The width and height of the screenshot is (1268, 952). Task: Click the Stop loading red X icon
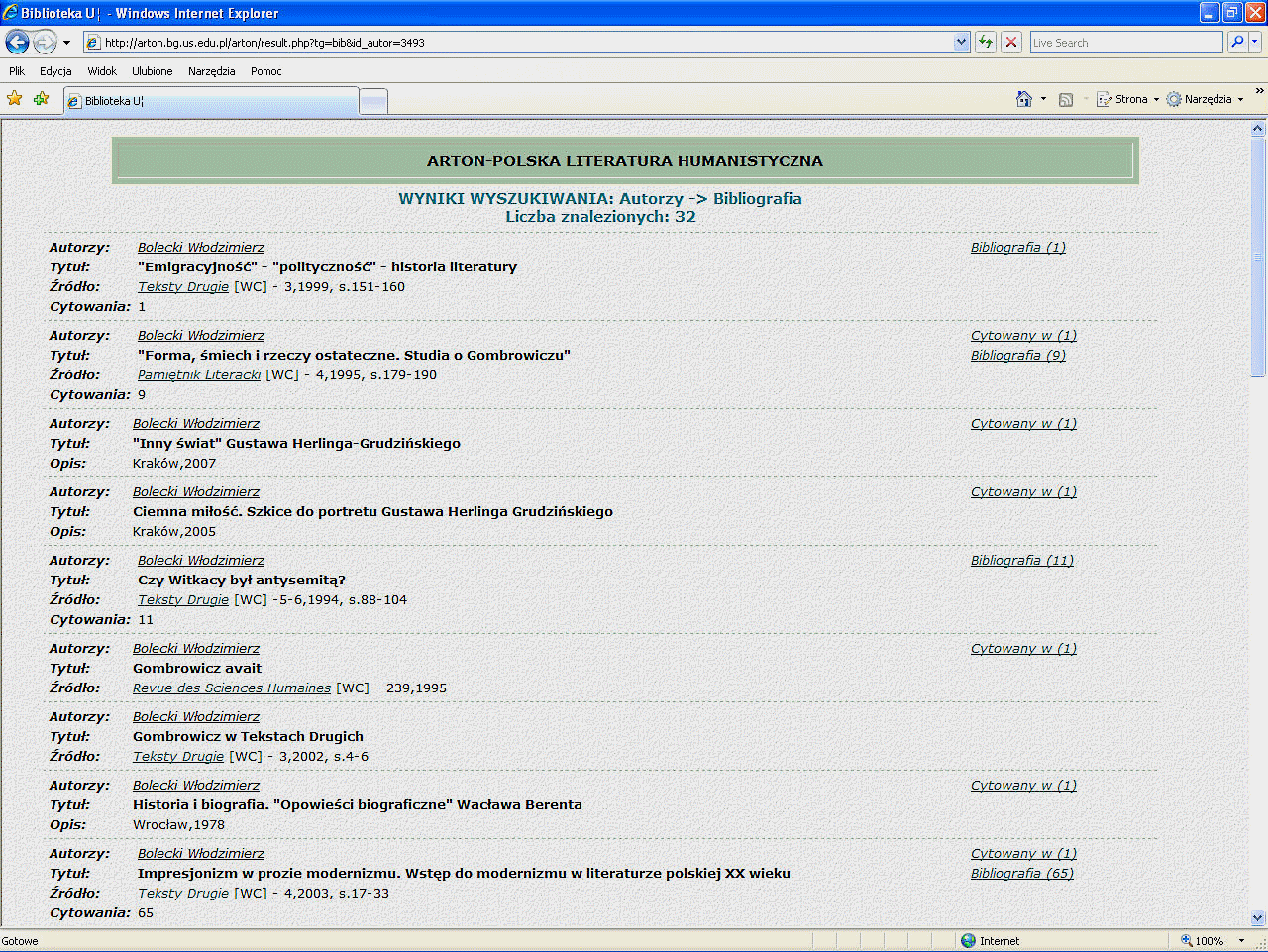coord(1011,42)
